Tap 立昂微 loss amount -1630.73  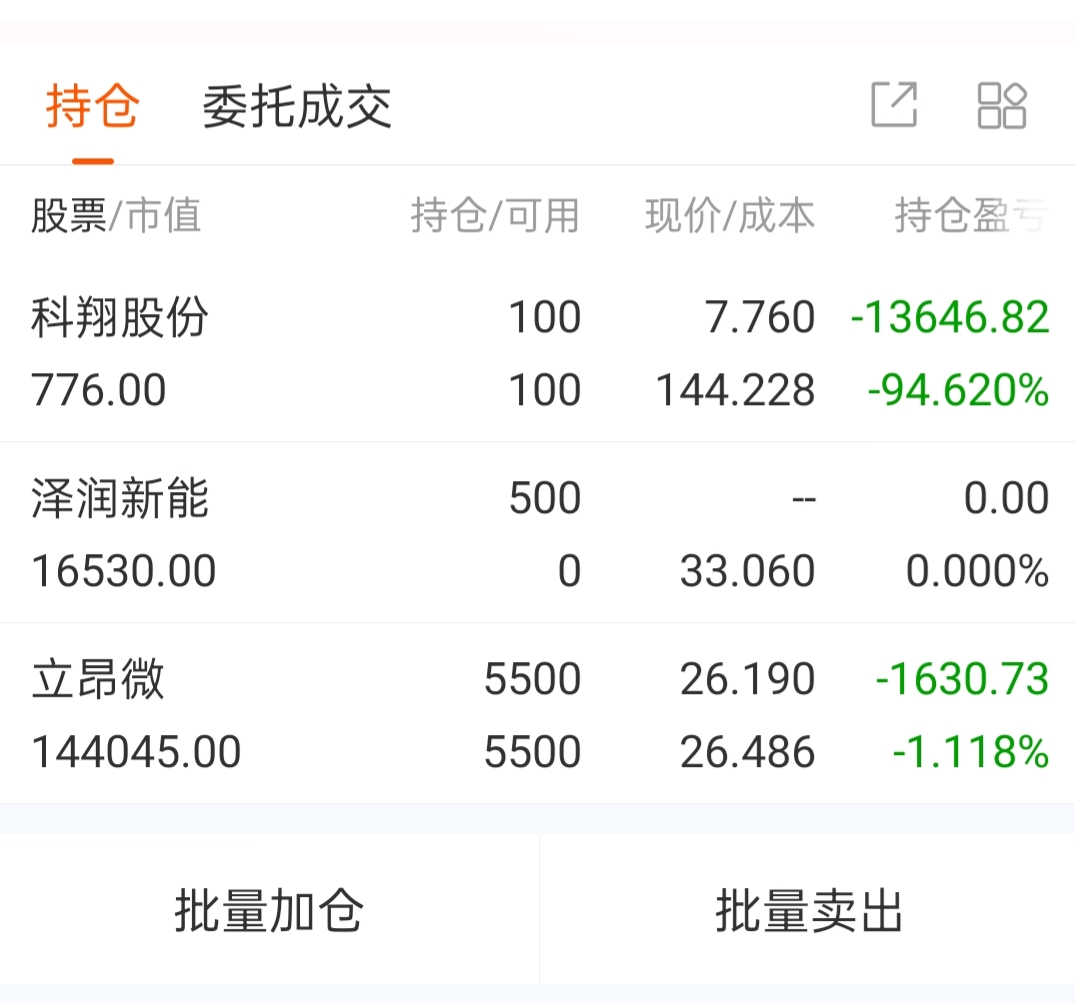point(961,680)
